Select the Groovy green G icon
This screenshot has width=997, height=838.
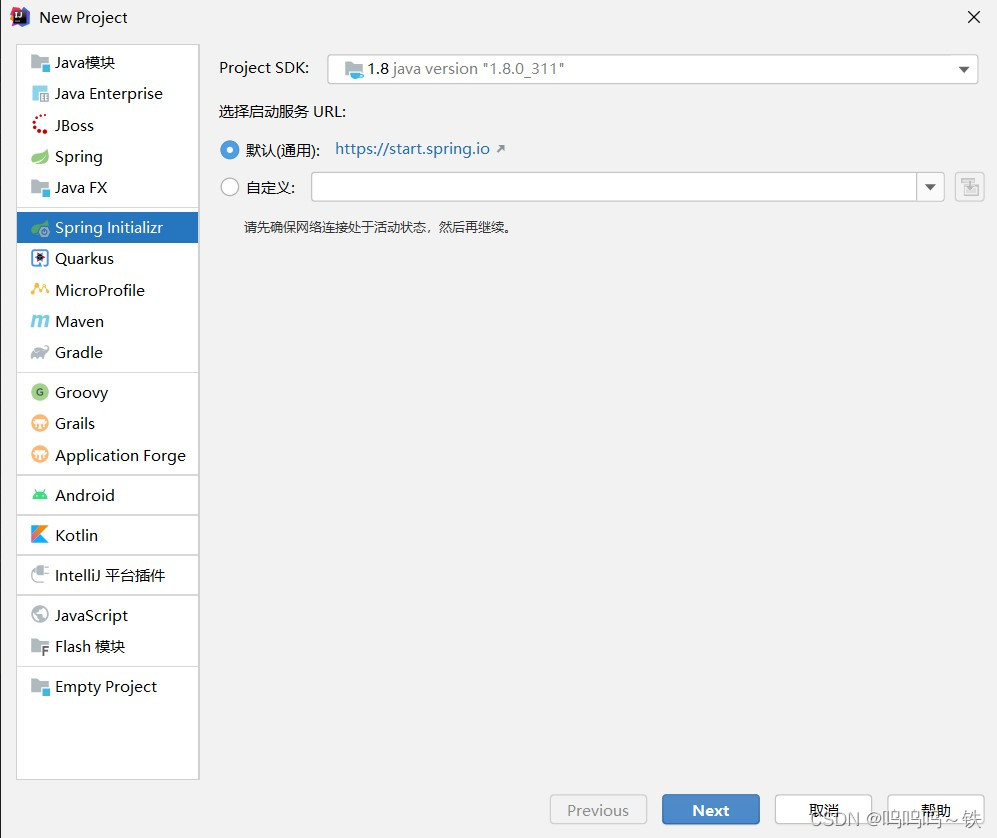click(x=40, y=392)
